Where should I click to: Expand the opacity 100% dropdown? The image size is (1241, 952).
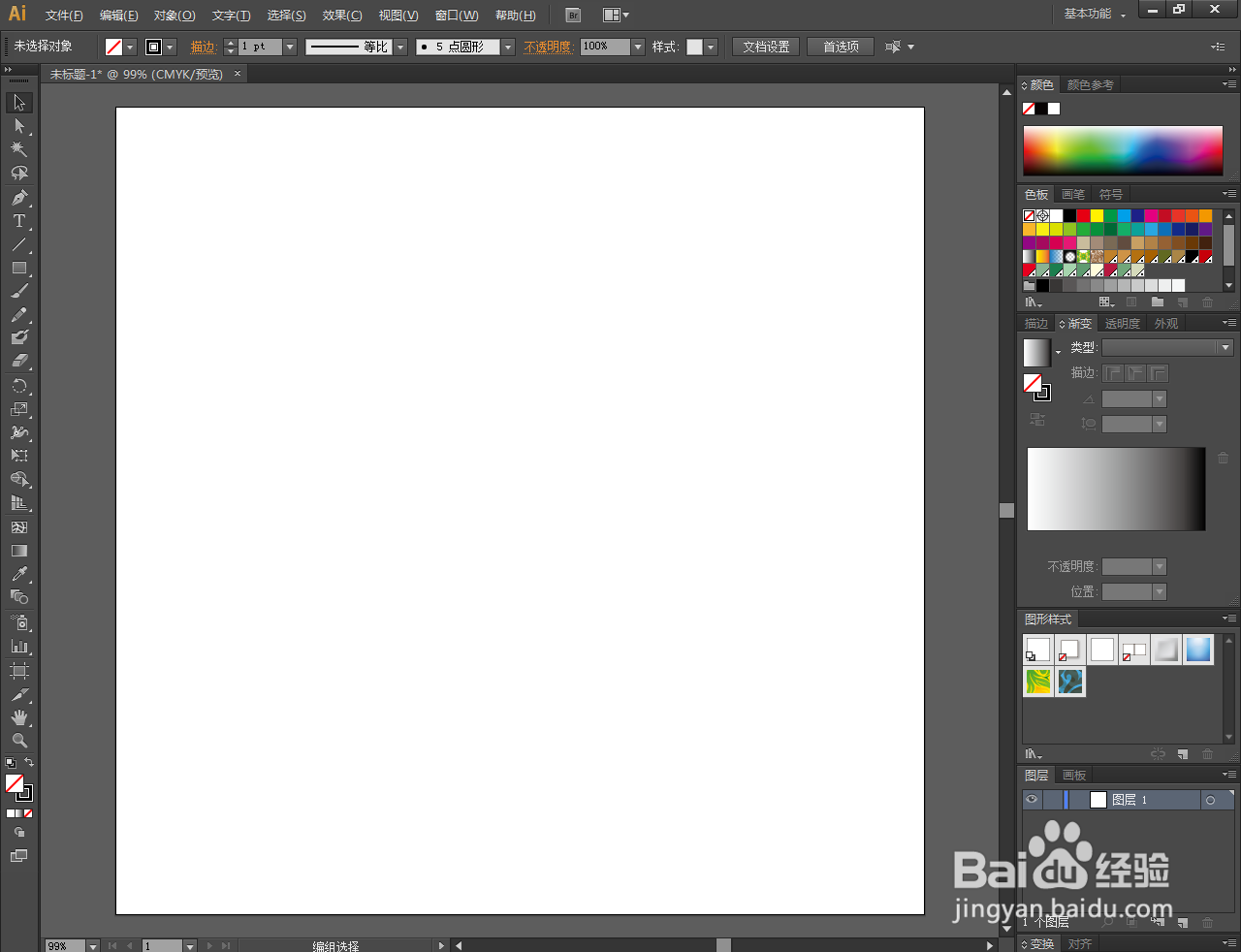point(638,47)
